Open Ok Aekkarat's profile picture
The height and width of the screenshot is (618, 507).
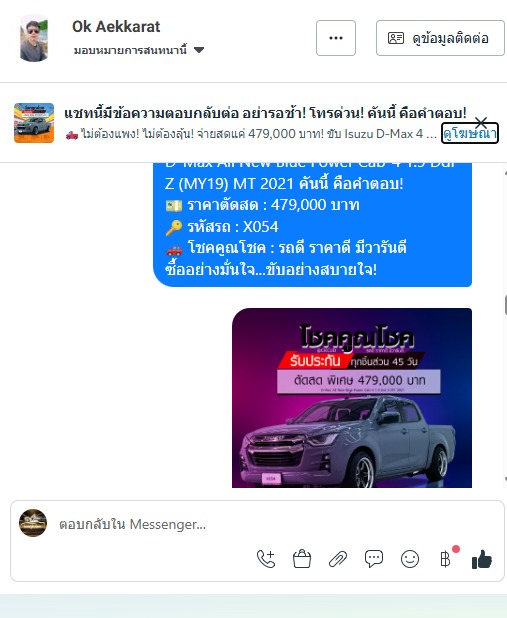pos(34,38)
